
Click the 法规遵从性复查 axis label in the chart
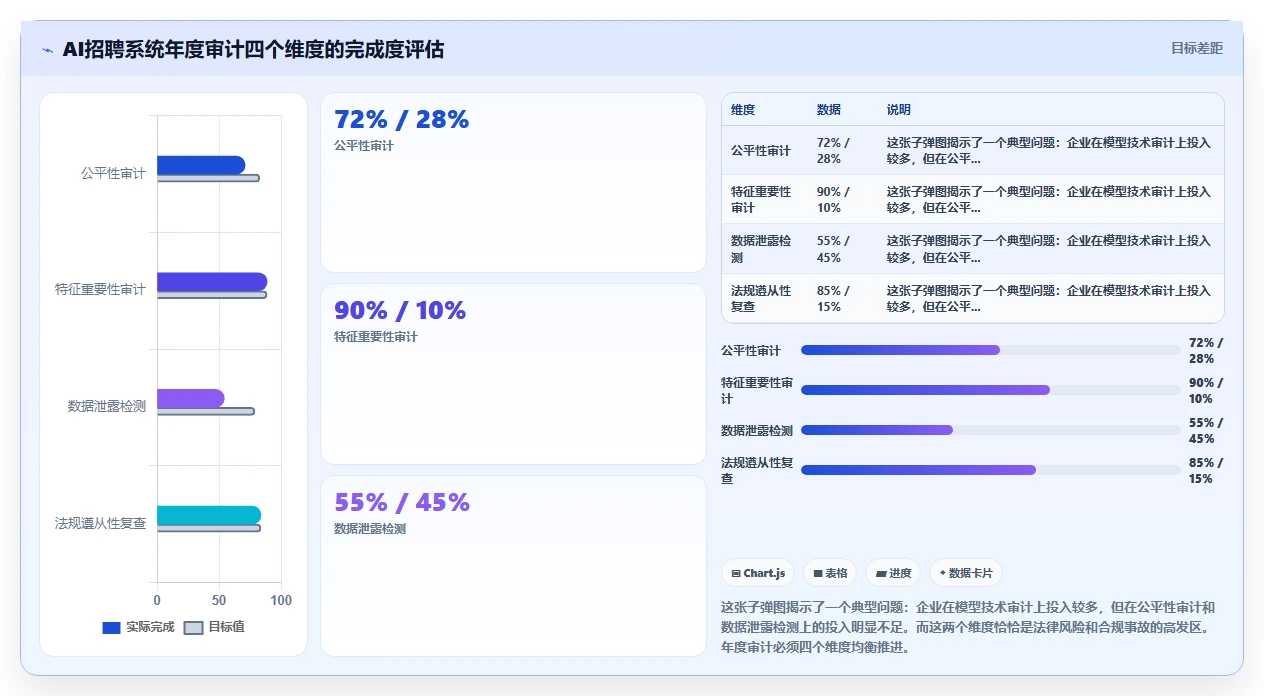pos(100,523)
